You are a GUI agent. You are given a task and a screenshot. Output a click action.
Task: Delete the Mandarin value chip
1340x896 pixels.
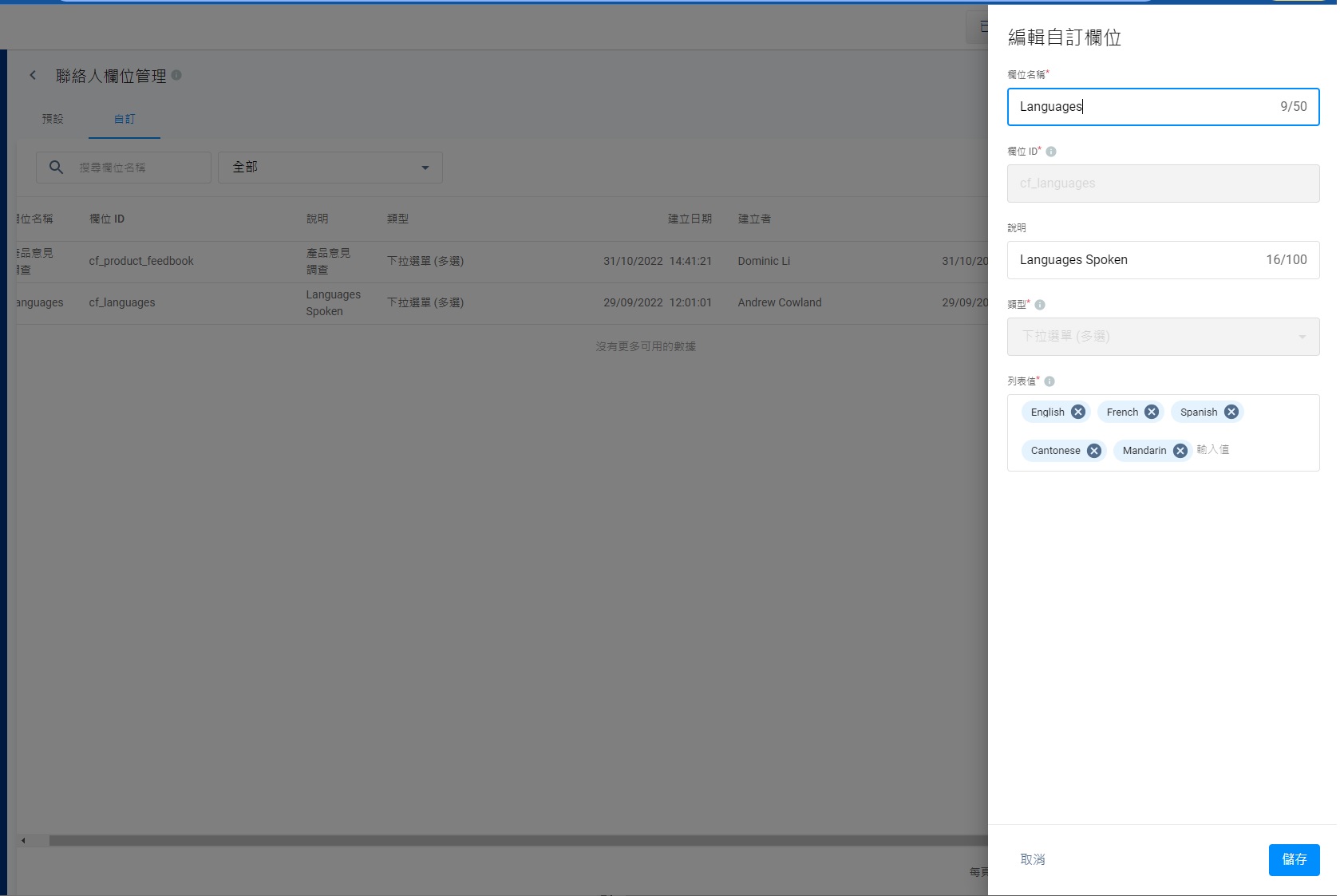[1180, 450]
